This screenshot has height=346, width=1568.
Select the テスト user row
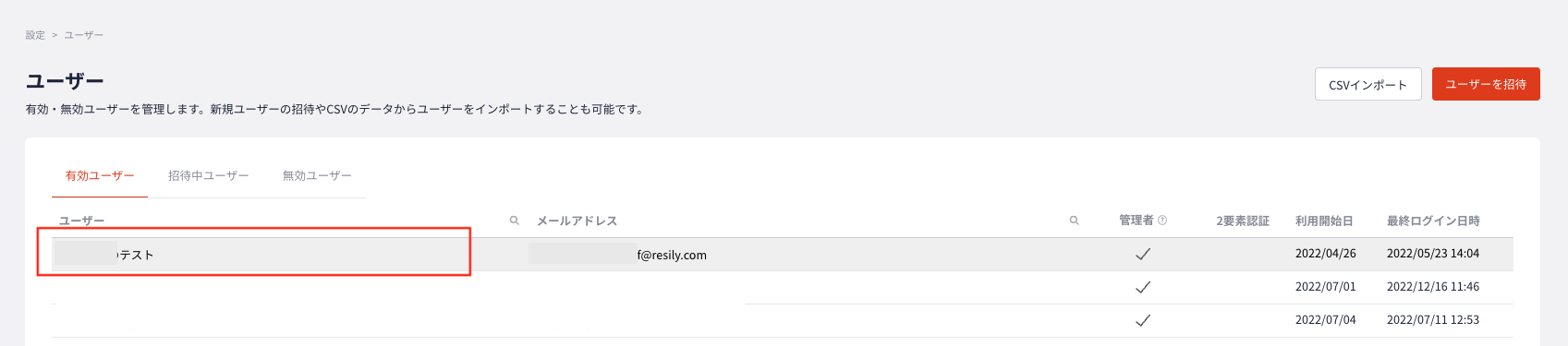point(783,255)
